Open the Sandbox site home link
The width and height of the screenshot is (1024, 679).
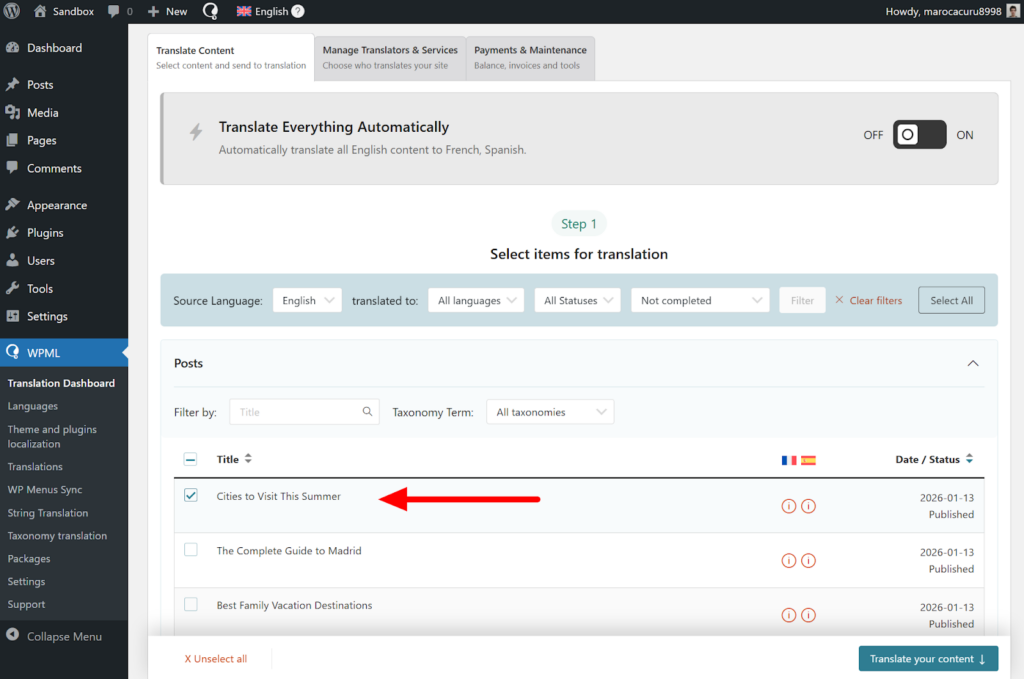(x=64, y=11)
